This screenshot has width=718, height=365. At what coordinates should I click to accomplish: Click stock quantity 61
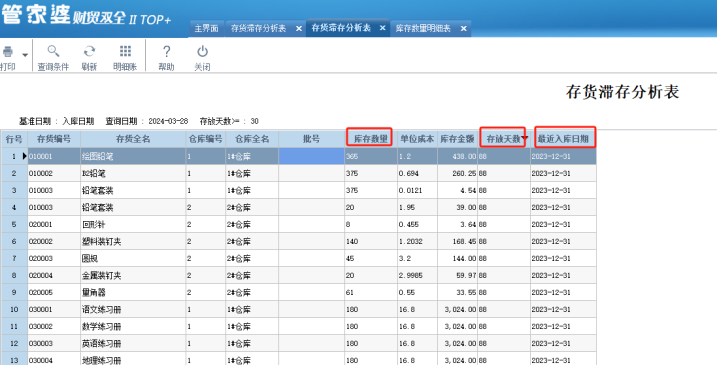[371, 292]
